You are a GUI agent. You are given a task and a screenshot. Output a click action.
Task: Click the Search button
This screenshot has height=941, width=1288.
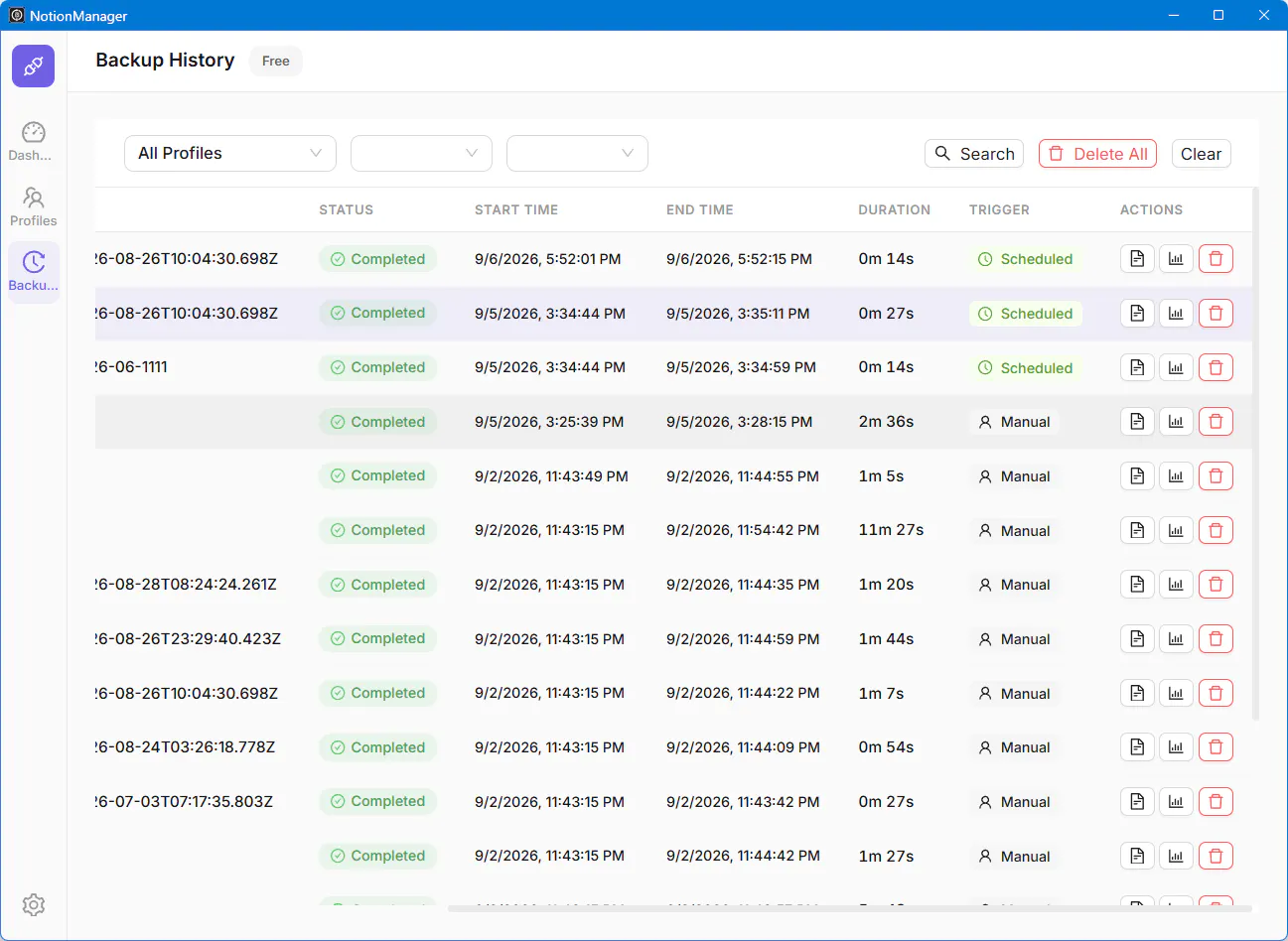[974, 154]
